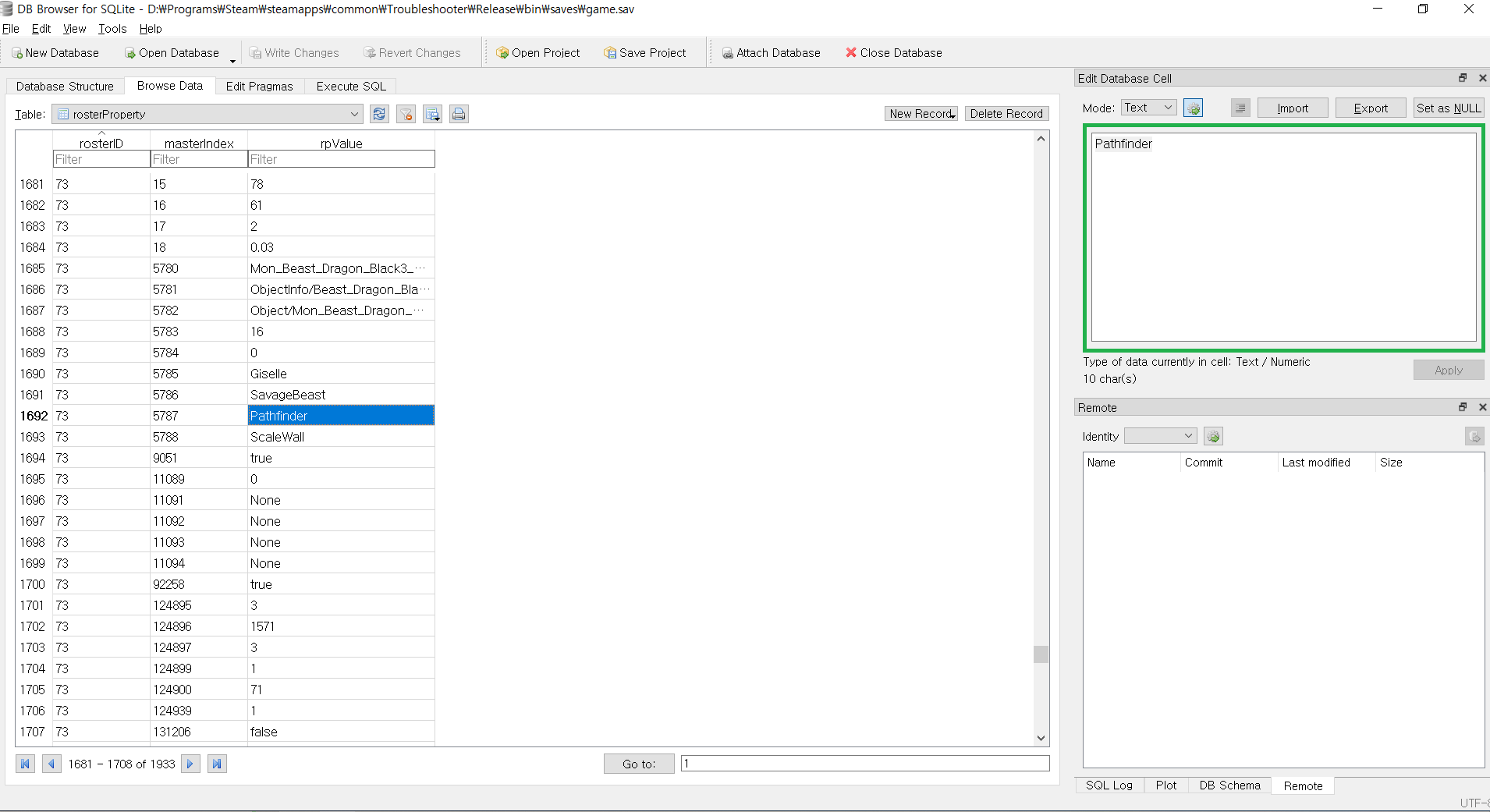Open the DB Schema bottom tab
Image resolution: width=1490 pixels, height=812 pixels.
[1229, 785]
